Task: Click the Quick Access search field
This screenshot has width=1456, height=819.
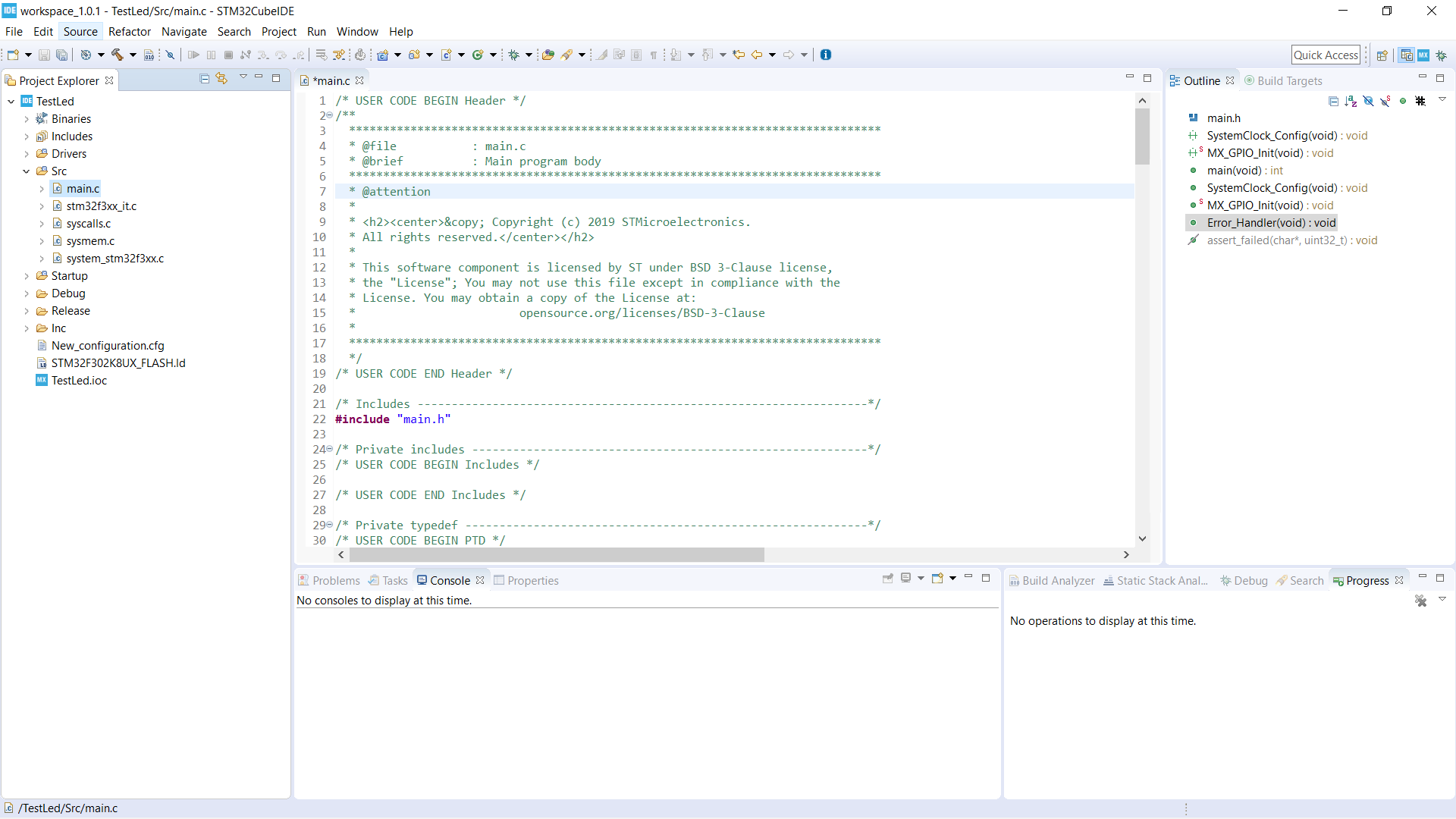Action: click(1326, 55)
